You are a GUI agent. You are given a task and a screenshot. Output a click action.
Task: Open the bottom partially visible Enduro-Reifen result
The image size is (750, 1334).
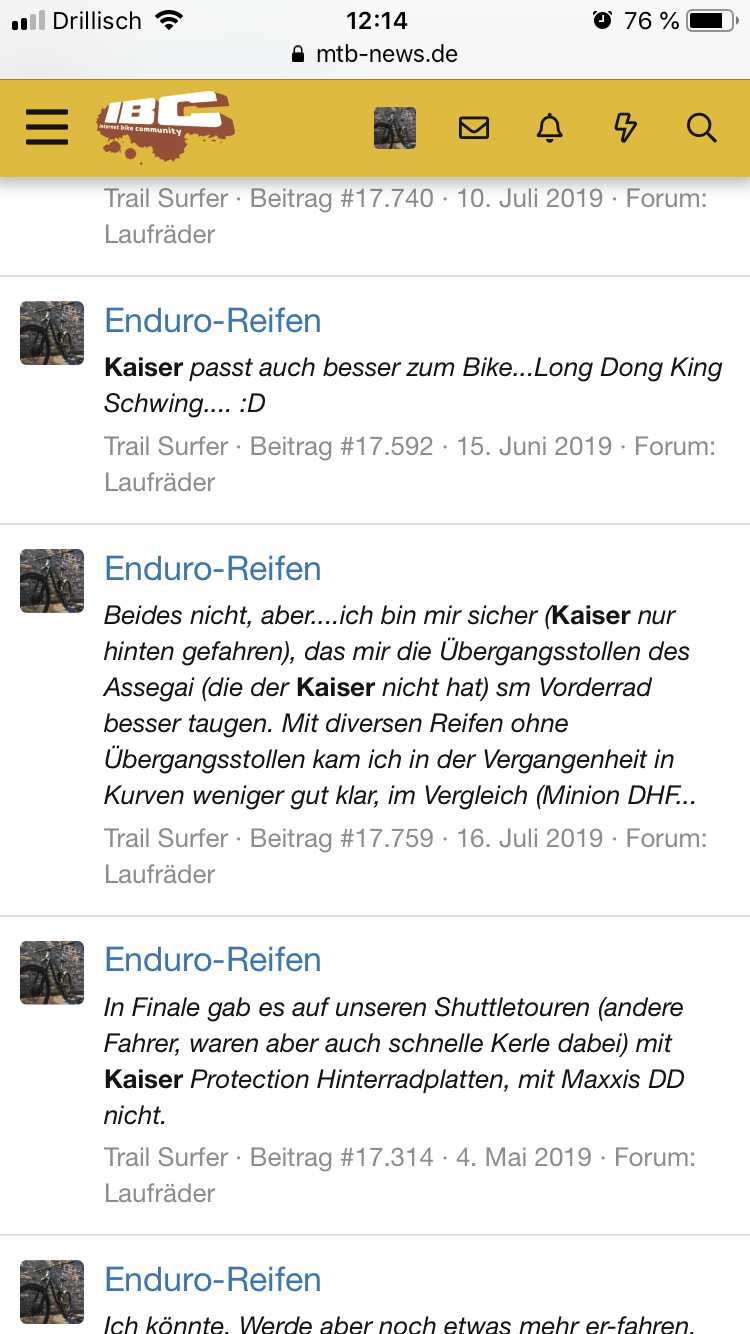pyautogui.click(x=213, y=1280)
